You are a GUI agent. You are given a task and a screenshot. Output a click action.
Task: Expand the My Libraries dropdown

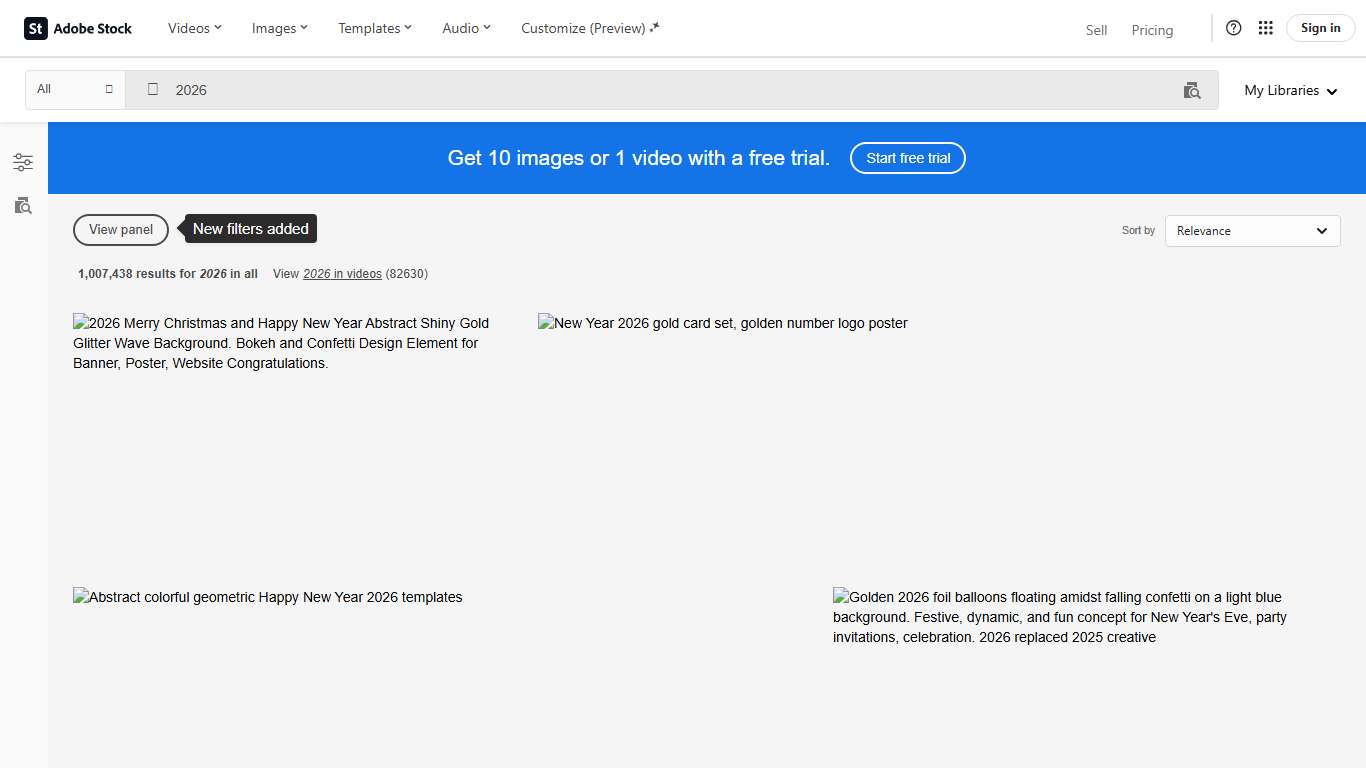pos(1290,90)
